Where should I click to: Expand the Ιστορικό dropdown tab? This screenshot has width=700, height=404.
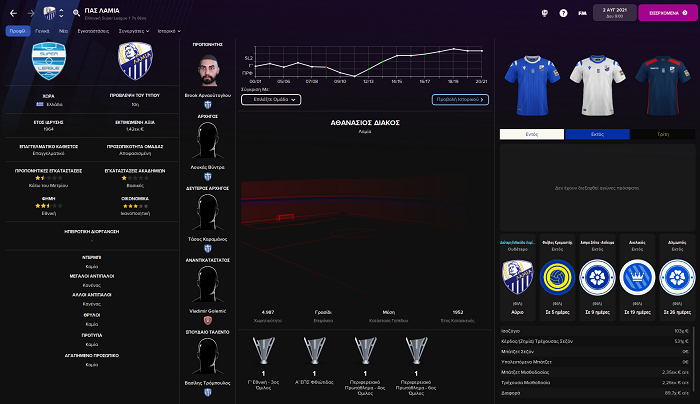[x=169, y=31]
